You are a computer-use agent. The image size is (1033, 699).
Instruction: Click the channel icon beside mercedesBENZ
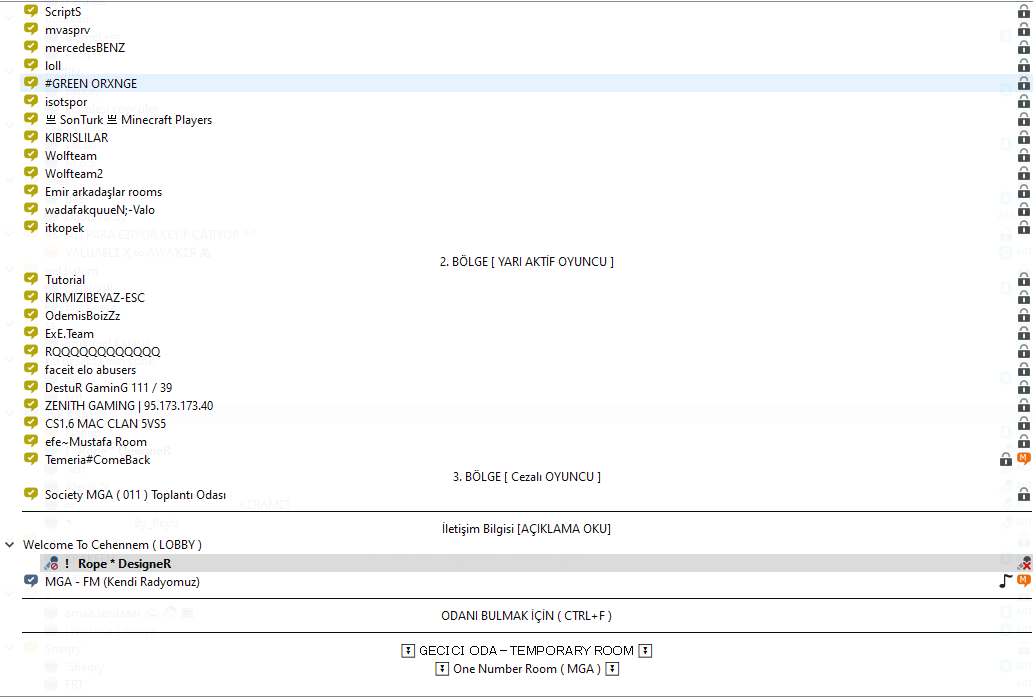tap(31, 47)
